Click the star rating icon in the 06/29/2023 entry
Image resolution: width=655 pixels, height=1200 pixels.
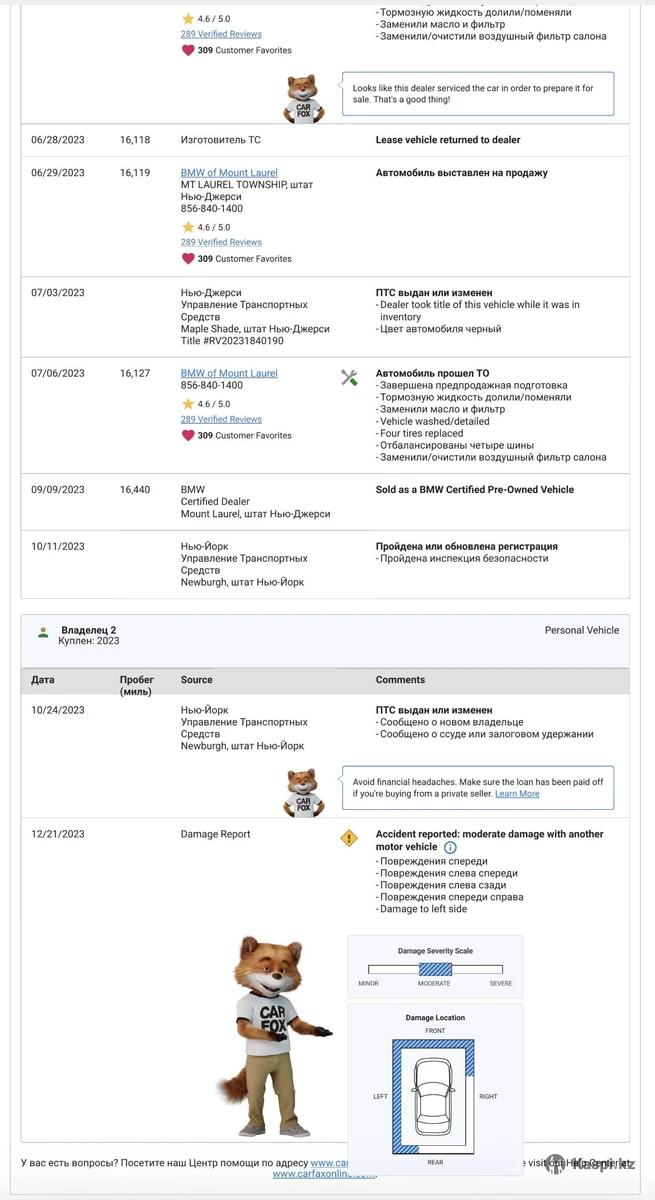click(x=188, y=227)
